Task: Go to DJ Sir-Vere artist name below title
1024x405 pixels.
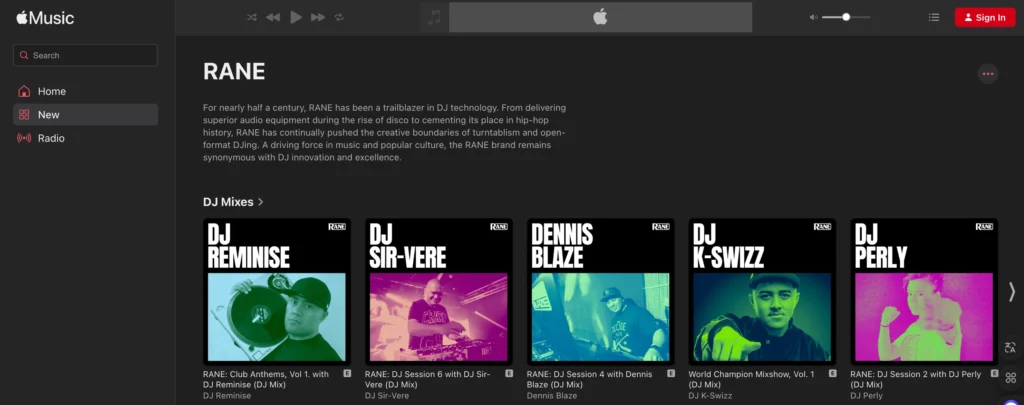Action: tap(387, 396)
